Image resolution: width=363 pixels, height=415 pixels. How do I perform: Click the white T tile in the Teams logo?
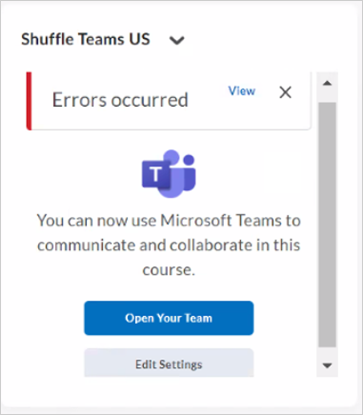coord(156,174)
